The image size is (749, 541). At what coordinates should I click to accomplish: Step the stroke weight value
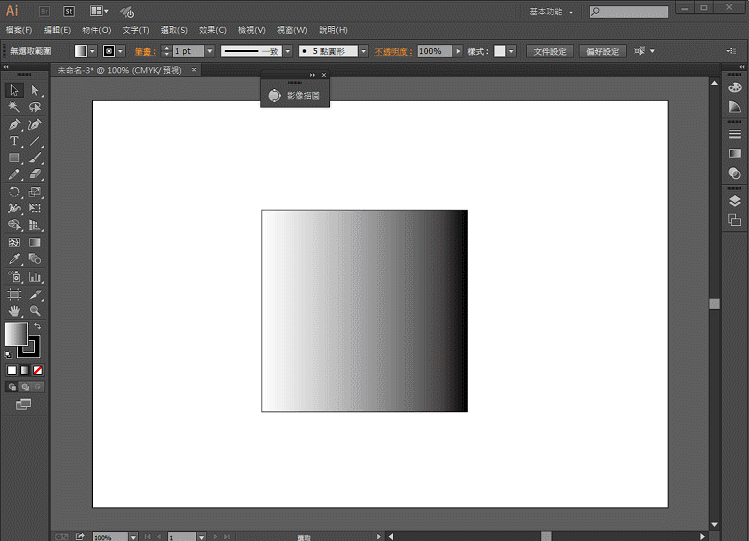click(166, 51)
